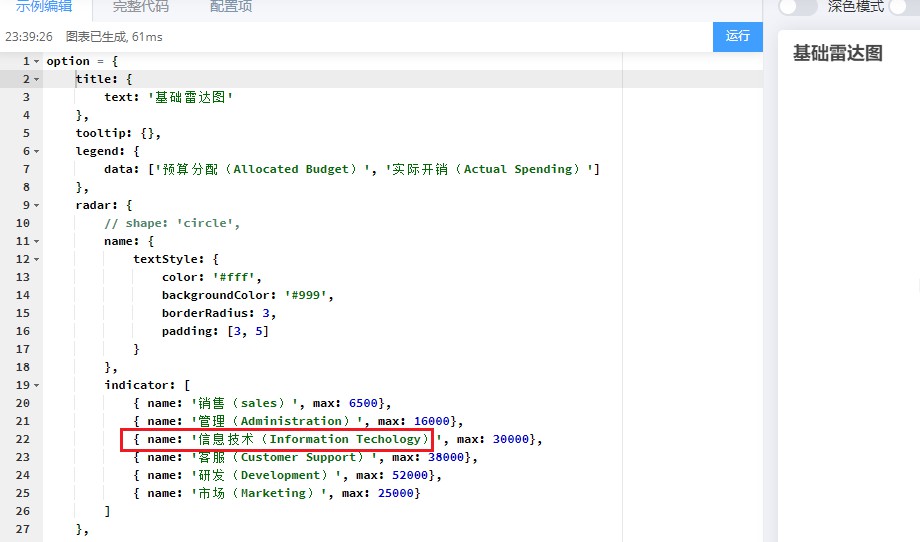Click the commented shape: 'circle' line
The width and height of the screenshot is (920, 542).
[x=172, y=223]
